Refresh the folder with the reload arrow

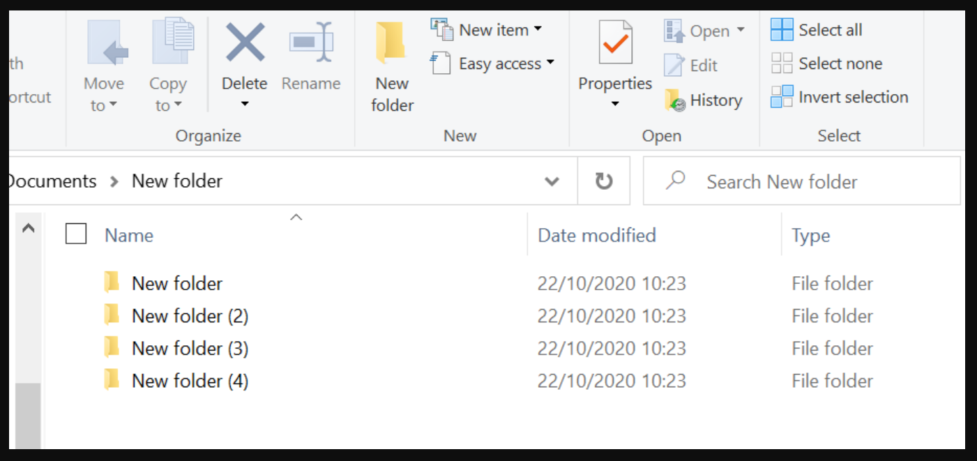pyautogui.click(x=604, y=181)
